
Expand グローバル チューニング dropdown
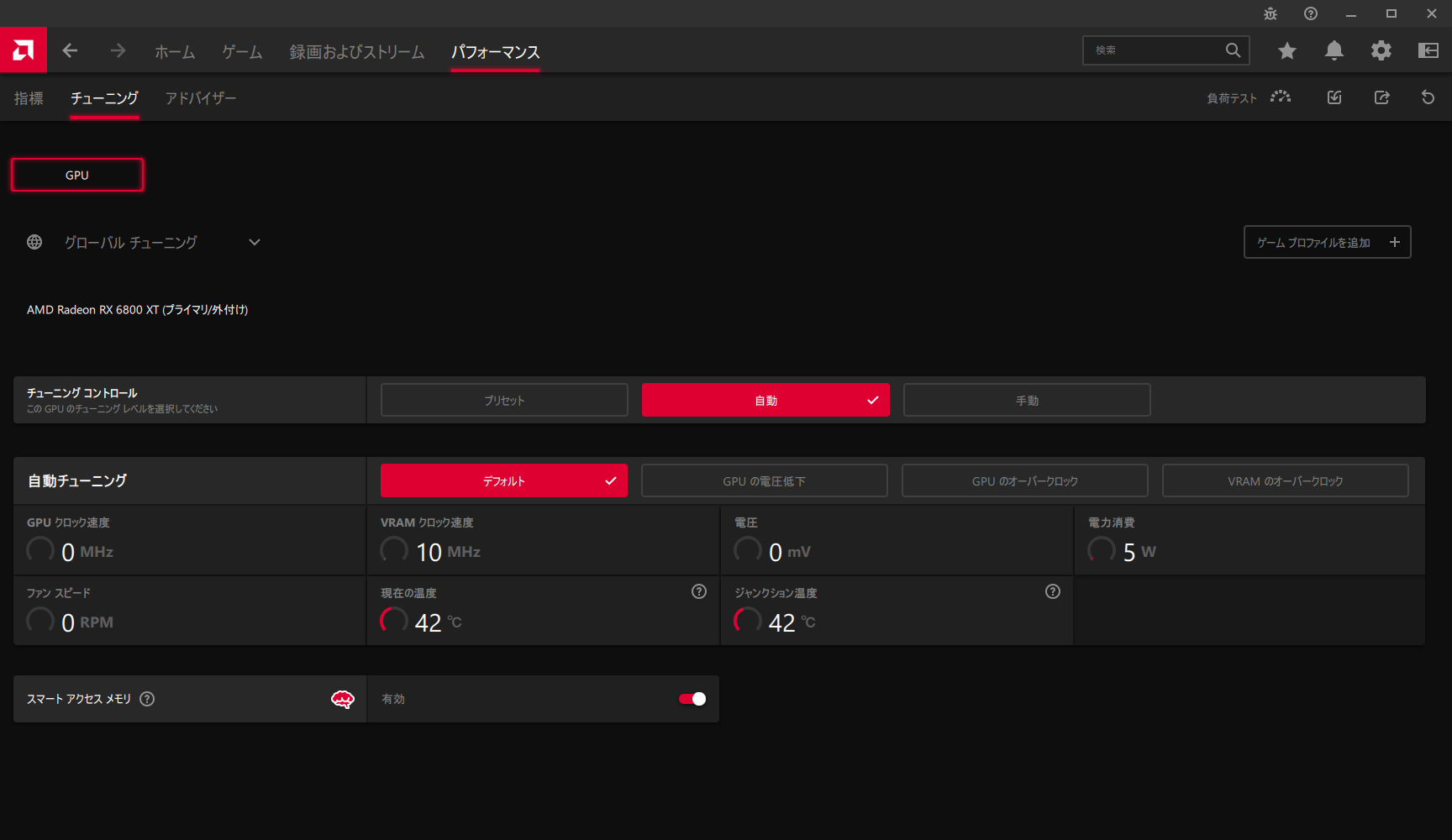[x=255, y=242]
